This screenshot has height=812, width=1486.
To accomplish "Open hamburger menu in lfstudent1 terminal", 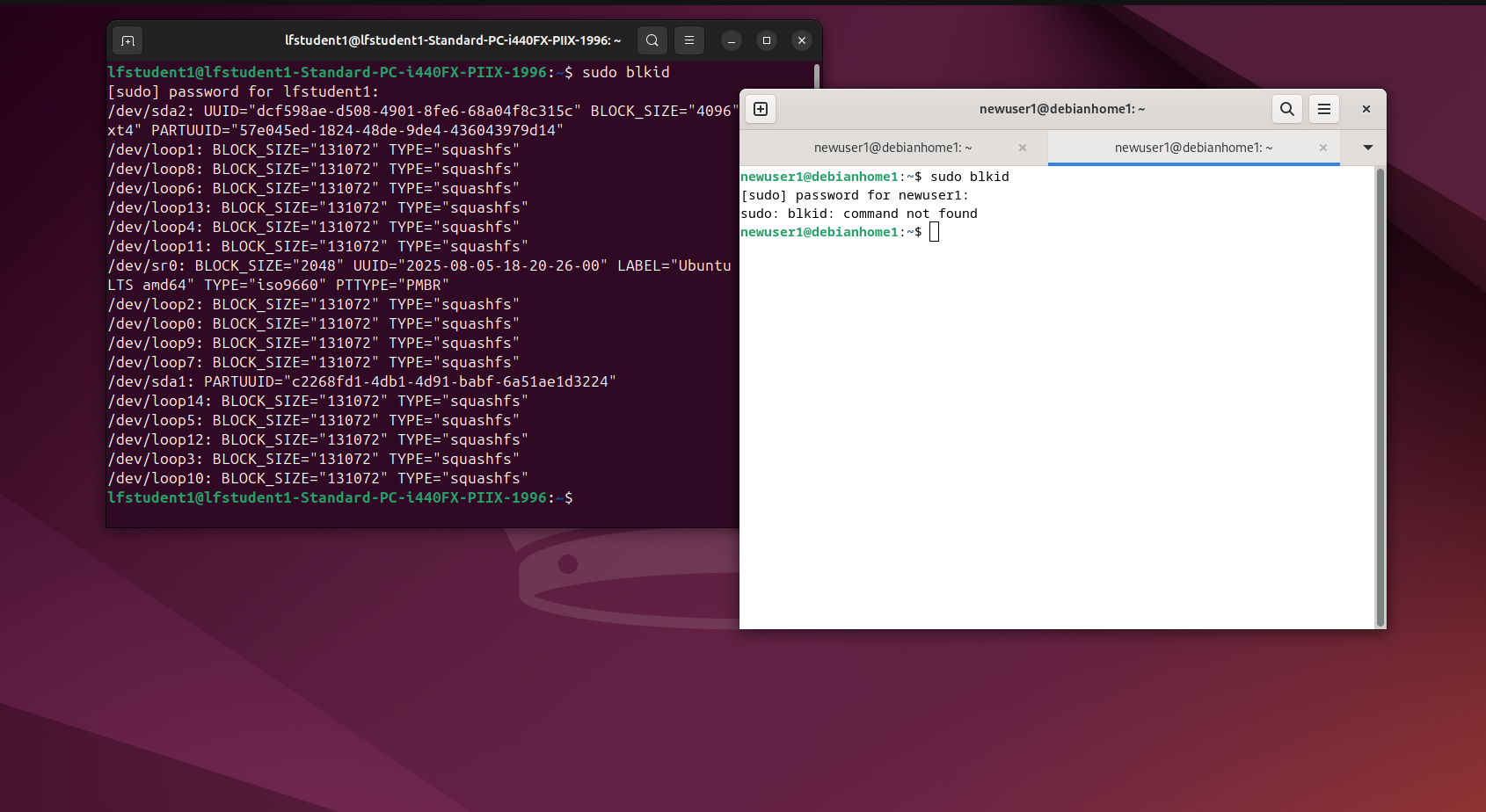I will point(689,40).
